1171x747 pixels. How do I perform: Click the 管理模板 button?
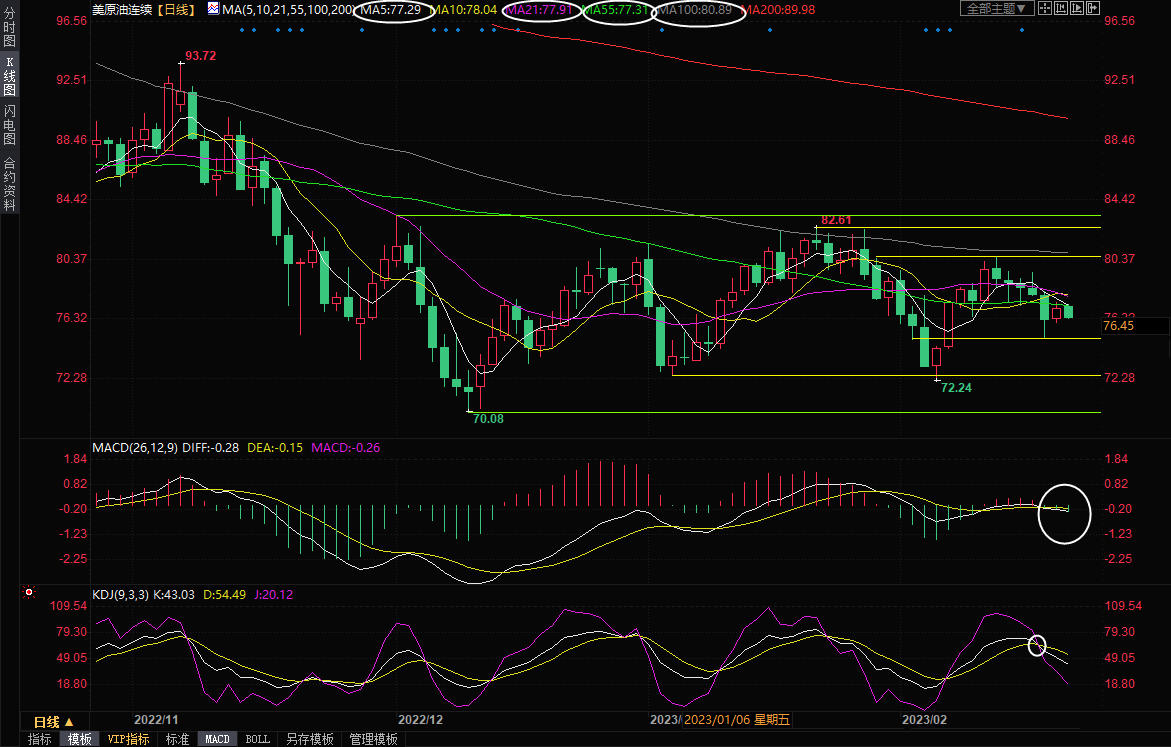373,739
